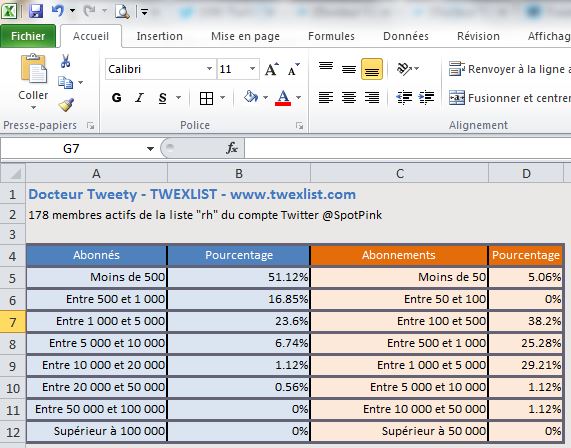Switch to the Mise en page tab

pyautogui.click(x=245, y=36)
